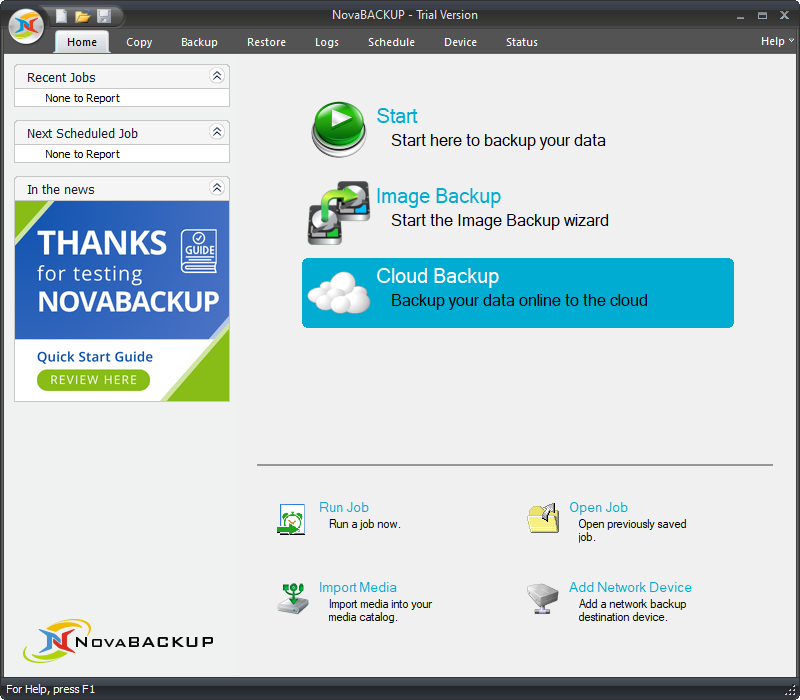Click the Run a job now description
This screenshot has height=700, width=800.
(365, 524)
